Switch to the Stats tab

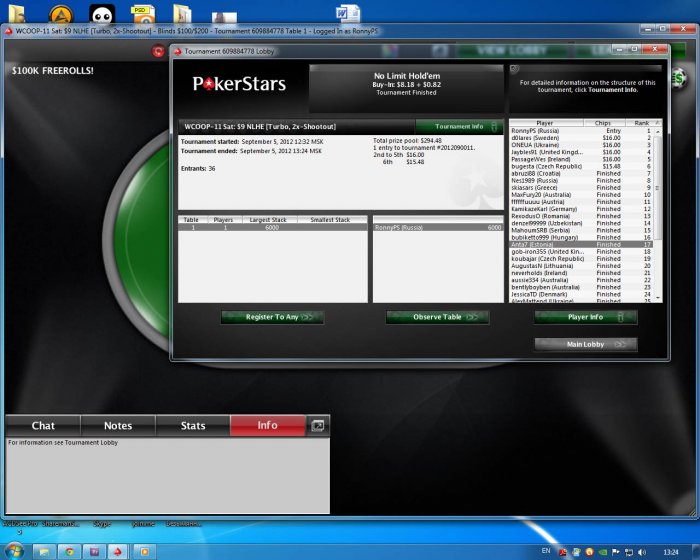click(193, 426)
